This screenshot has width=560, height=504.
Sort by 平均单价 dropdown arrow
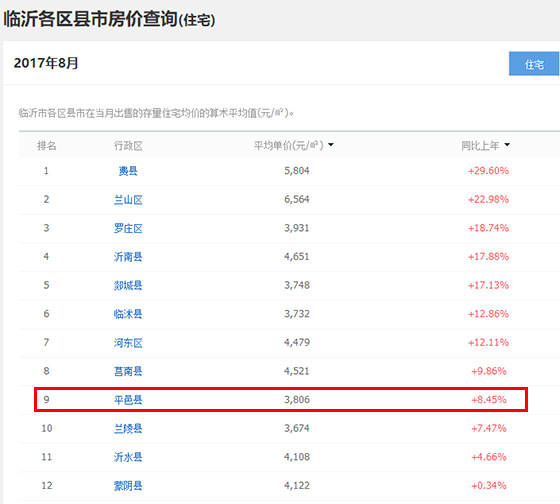[x=331, y=145]
